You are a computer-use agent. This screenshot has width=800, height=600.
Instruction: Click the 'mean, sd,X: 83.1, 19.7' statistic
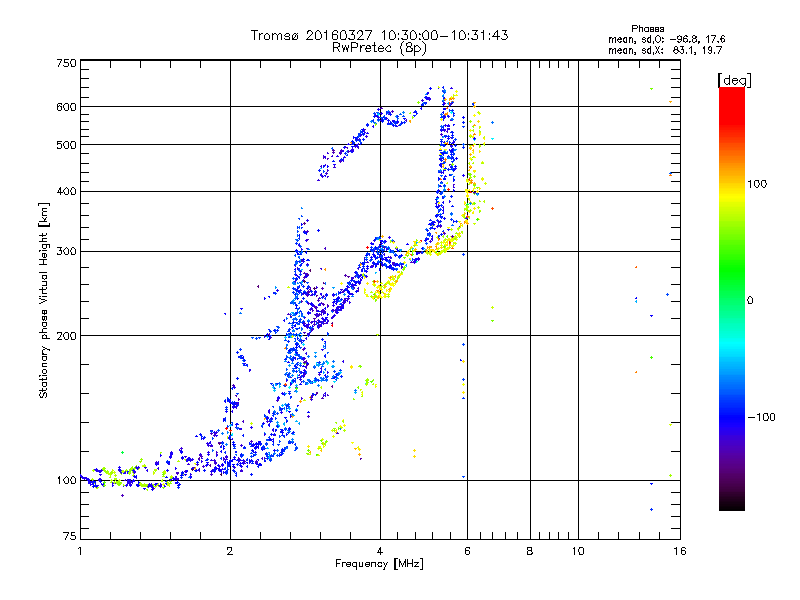(665, 50)
